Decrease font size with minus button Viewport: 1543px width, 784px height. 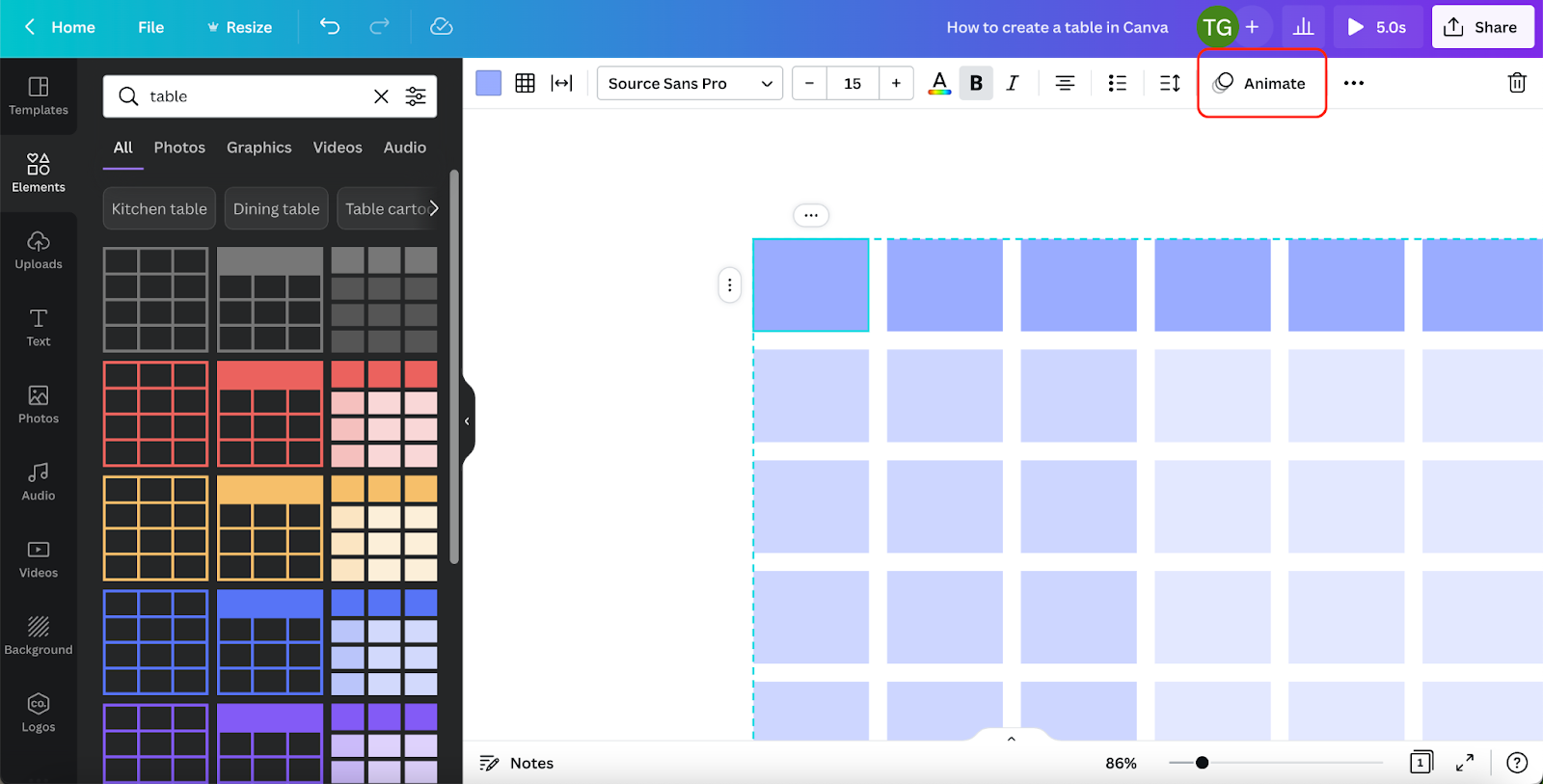(x=809, y=83)
